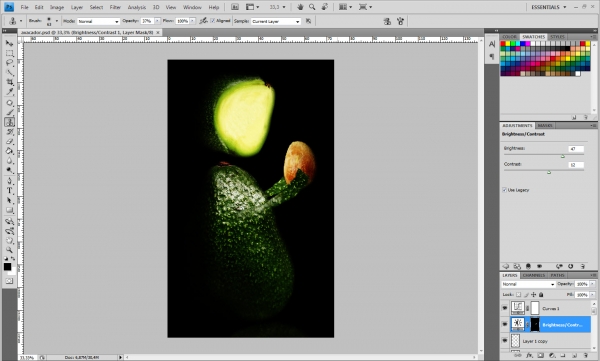Adjust the Brightness slider handle
The height and width of the screenshot is (361, 600).
[x=562, y=156]
